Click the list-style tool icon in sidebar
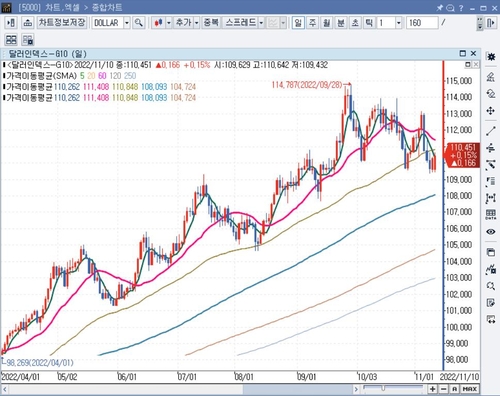 click(491, 181)
